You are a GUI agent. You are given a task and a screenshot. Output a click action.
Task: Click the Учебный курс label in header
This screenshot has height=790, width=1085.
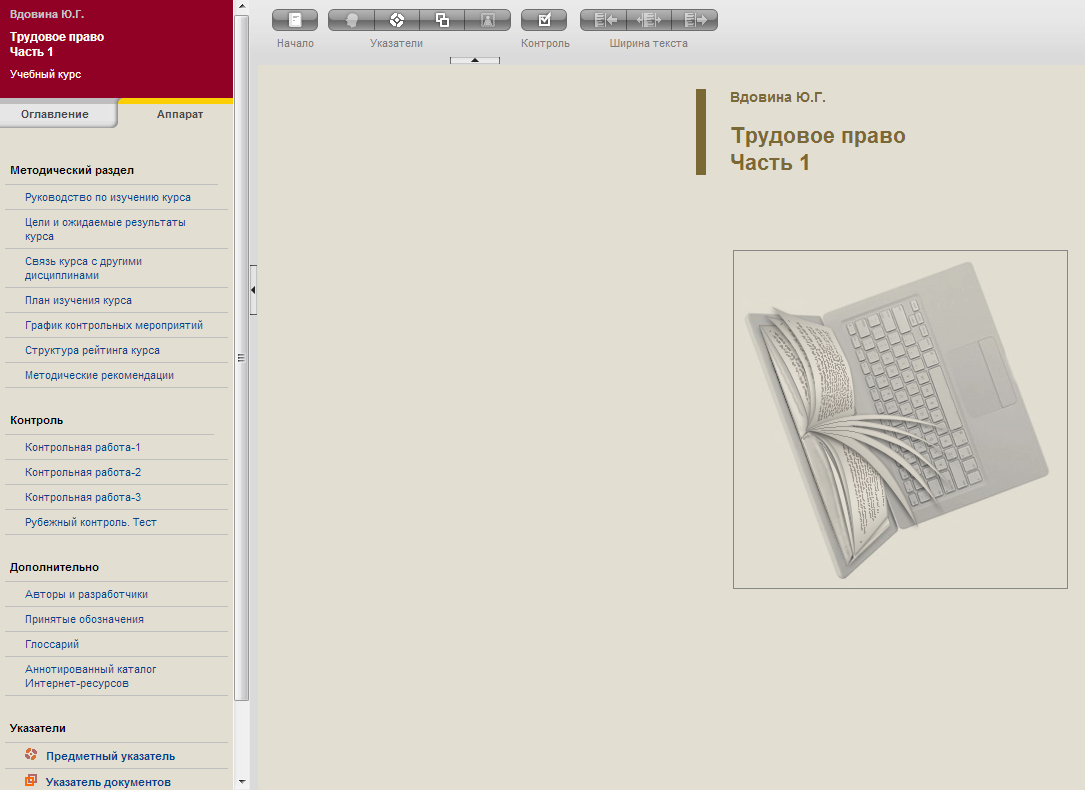point(46,74)
